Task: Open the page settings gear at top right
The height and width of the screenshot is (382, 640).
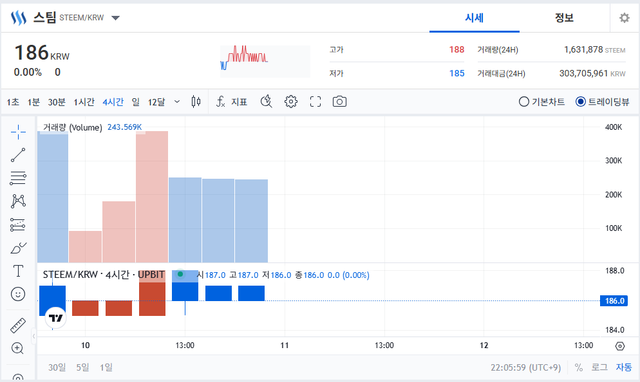Action: [624, 18]
